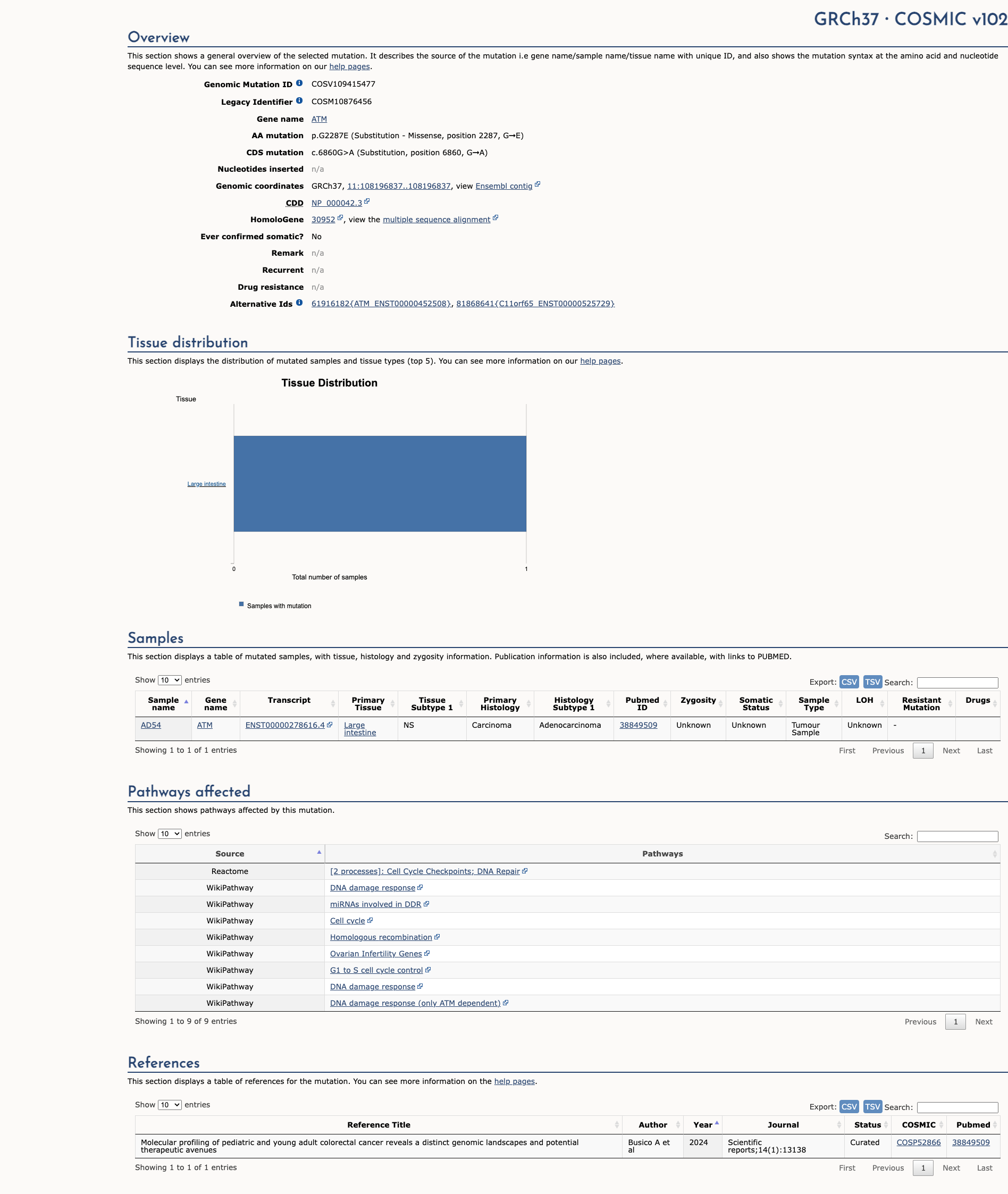Open Samples table Show entries dropdown
This screenshot has width=1008, height=1194.
[170, 680]
